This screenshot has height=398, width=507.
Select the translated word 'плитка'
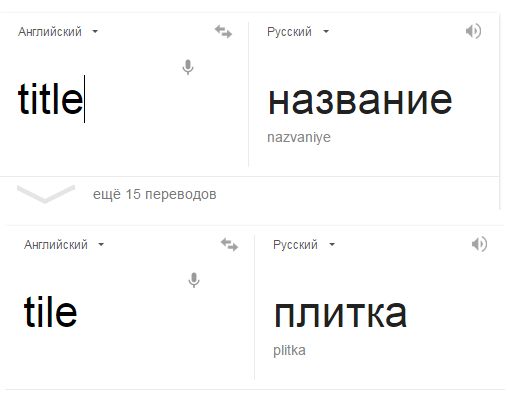(x=340, y=314)
